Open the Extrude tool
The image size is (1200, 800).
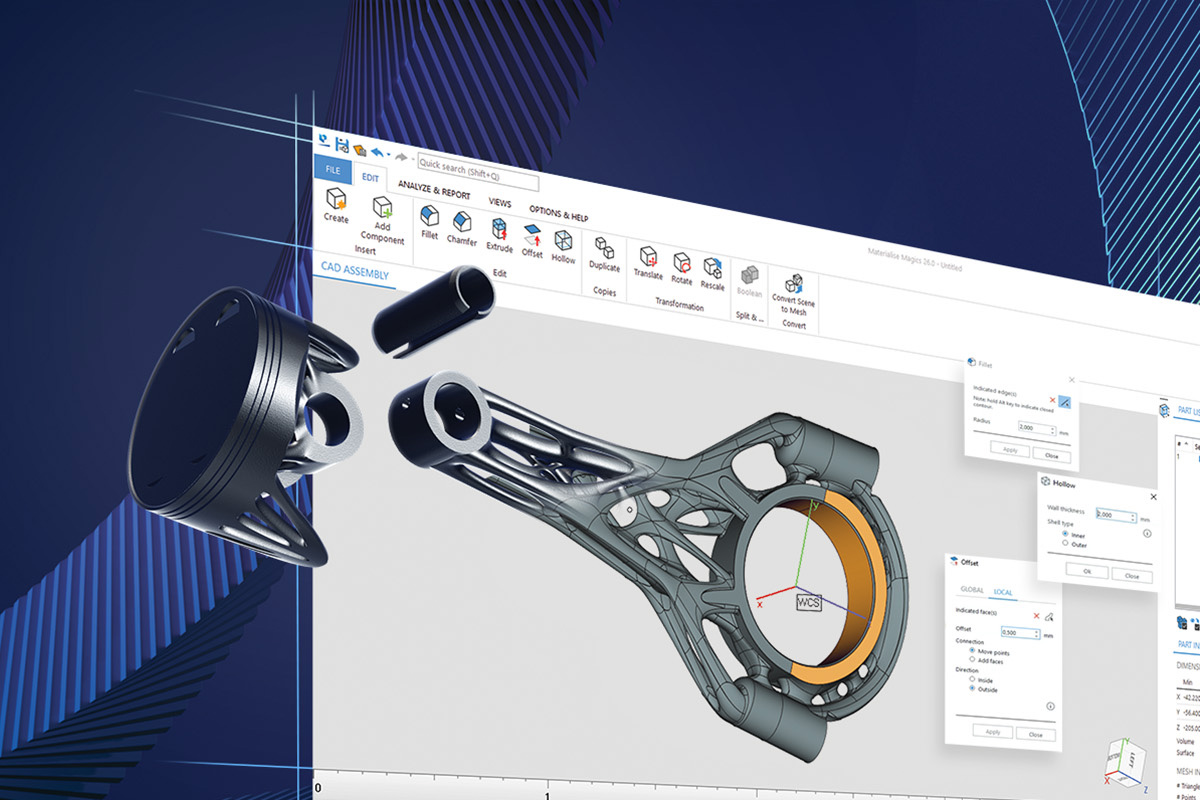point(499,228)
